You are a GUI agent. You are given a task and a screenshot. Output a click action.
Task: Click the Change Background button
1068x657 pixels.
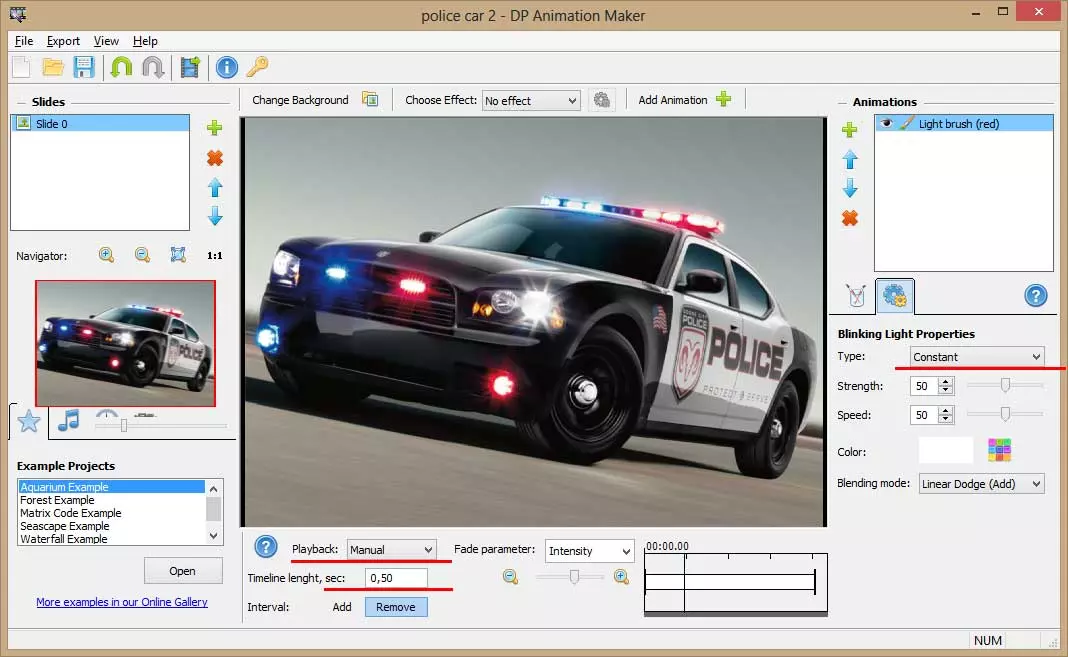pyautogui.click(x=300, y=100)
